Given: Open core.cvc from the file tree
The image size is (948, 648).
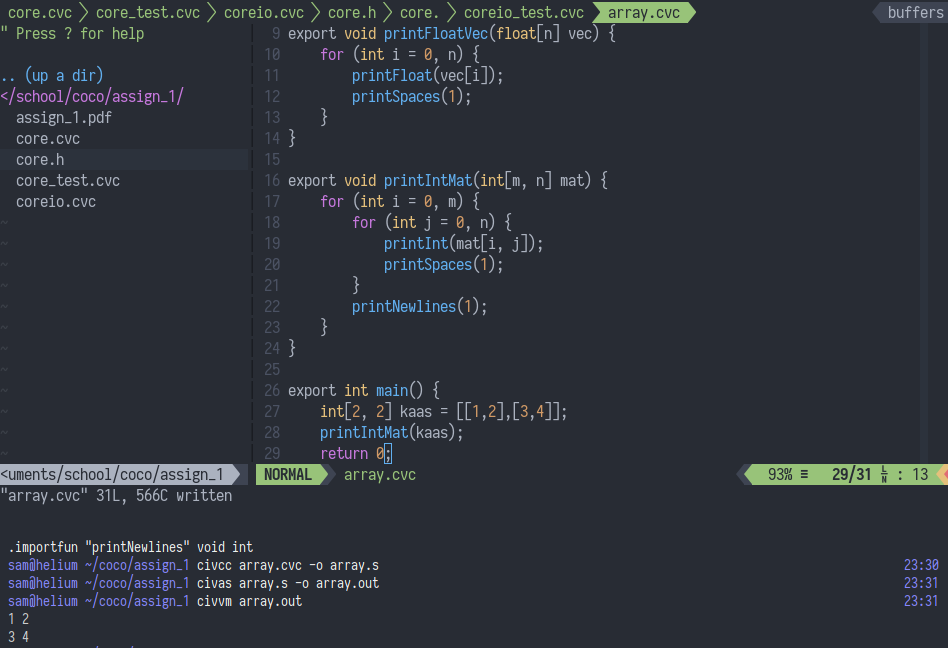Looking at the screenshot, I should (47, 139).
